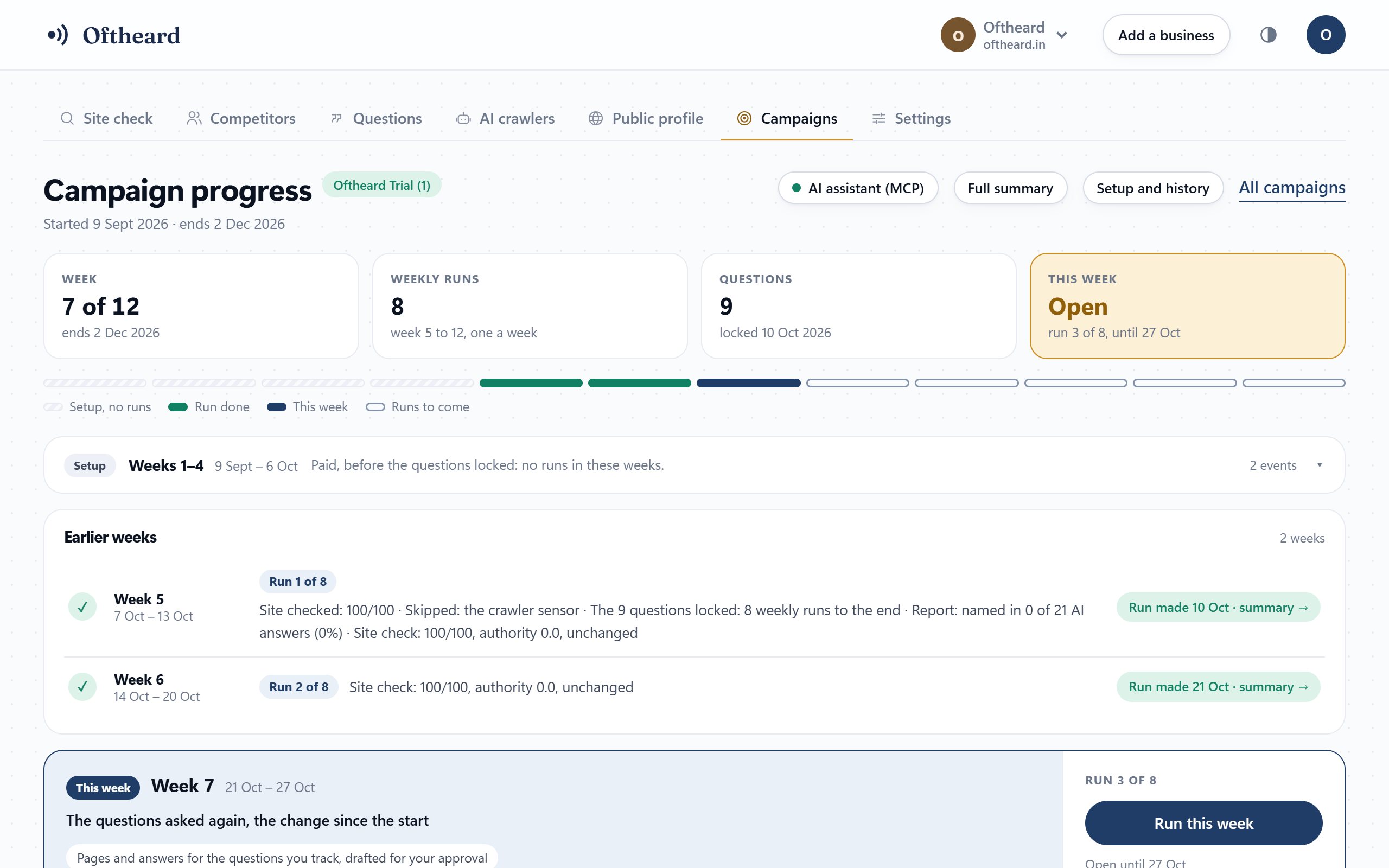
Task: Click the Weekly runs 8 card
Action: pyautogui.click(x=530, y=306)
